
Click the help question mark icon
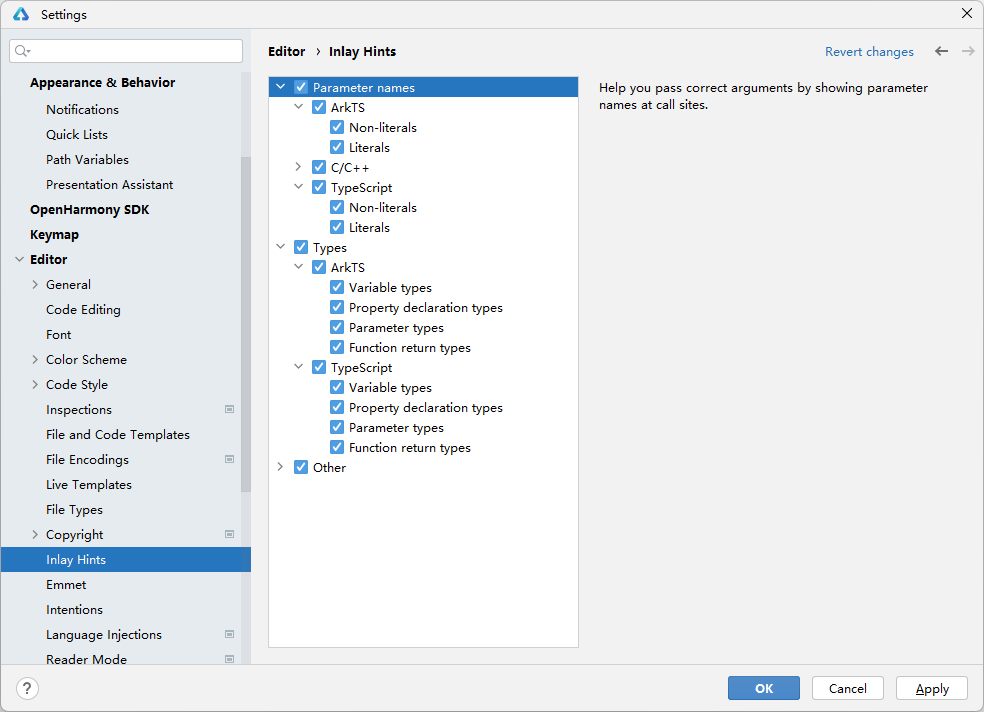[x=27, y=688]
